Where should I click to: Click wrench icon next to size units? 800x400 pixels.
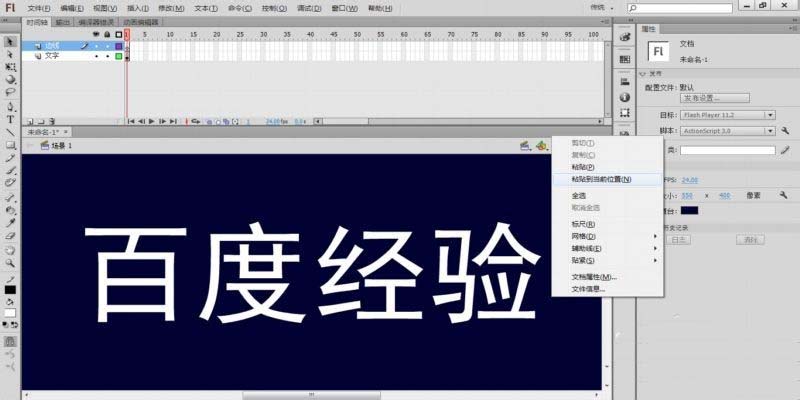click(784, 195)
